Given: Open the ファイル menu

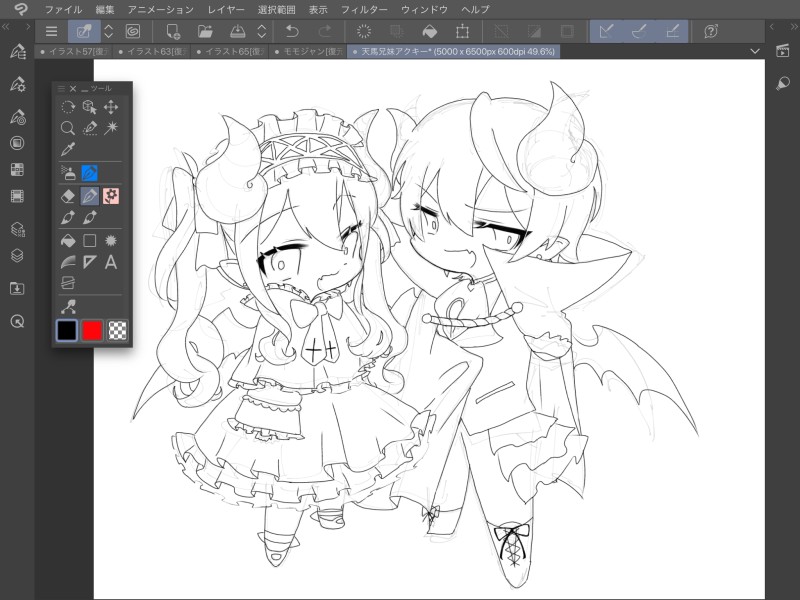Looking at the screenshot, I should click(63, 9).
